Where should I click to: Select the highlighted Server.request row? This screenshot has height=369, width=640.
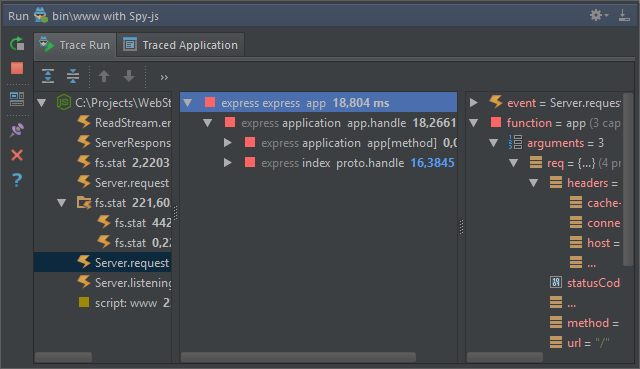[x=102, y=262]
